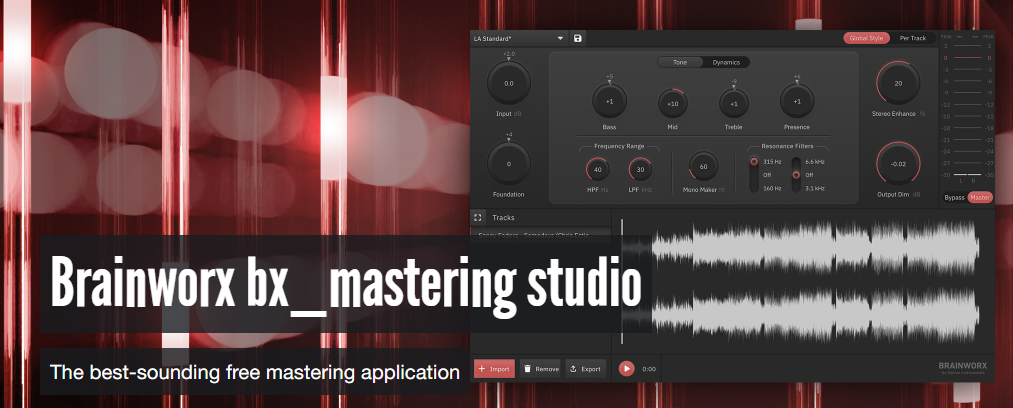Click the LPF frequency knob
Screen dimensions: 1013x408
point(640,170)
